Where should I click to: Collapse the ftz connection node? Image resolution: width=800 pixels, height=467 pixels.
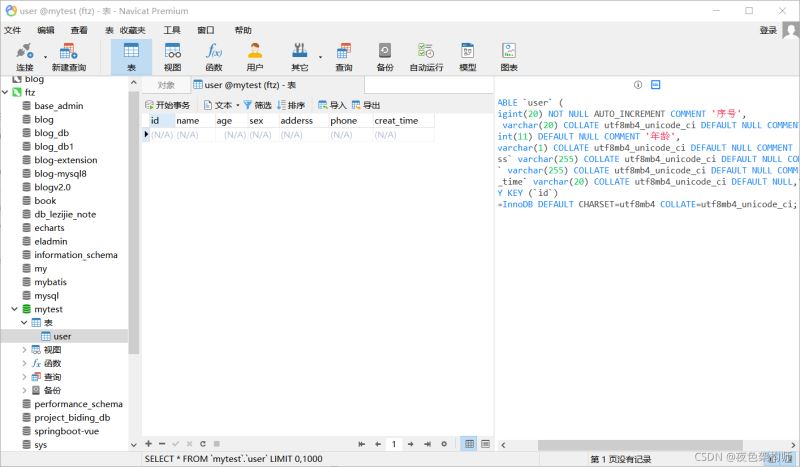click(x=5, y=92)
